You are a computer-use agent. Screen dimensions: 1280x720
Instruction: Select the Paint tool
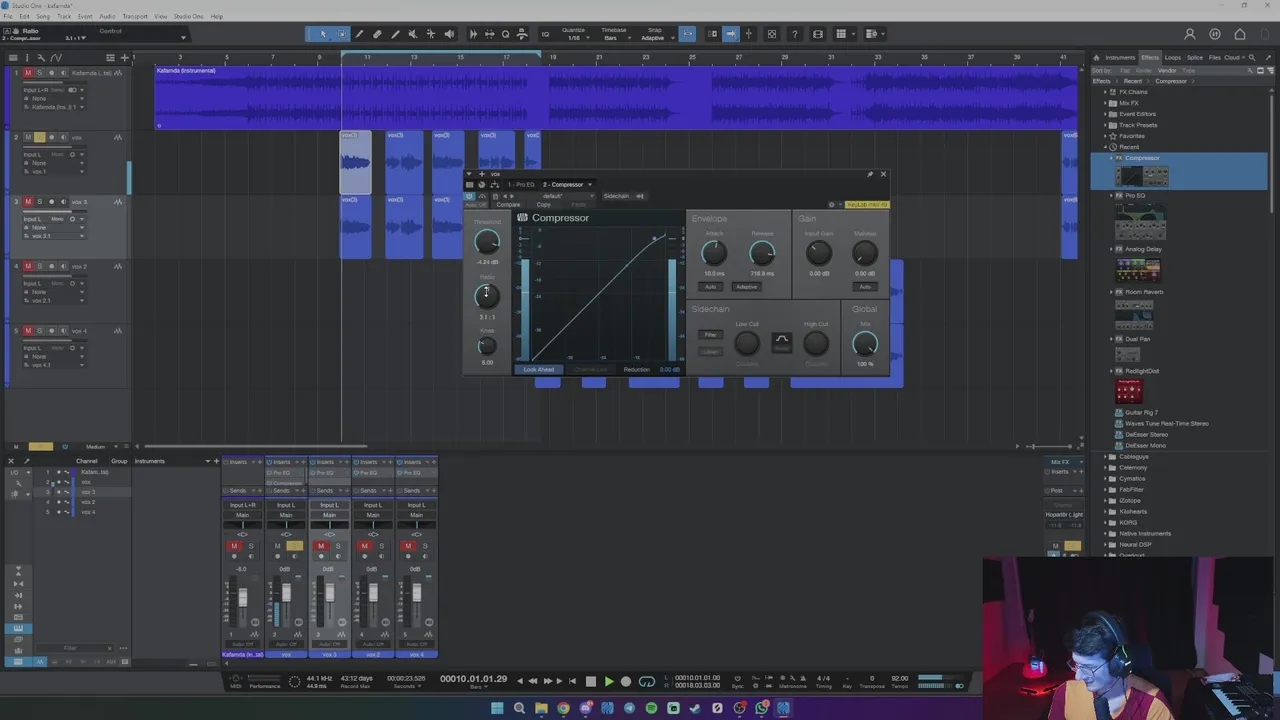(395, 34)
